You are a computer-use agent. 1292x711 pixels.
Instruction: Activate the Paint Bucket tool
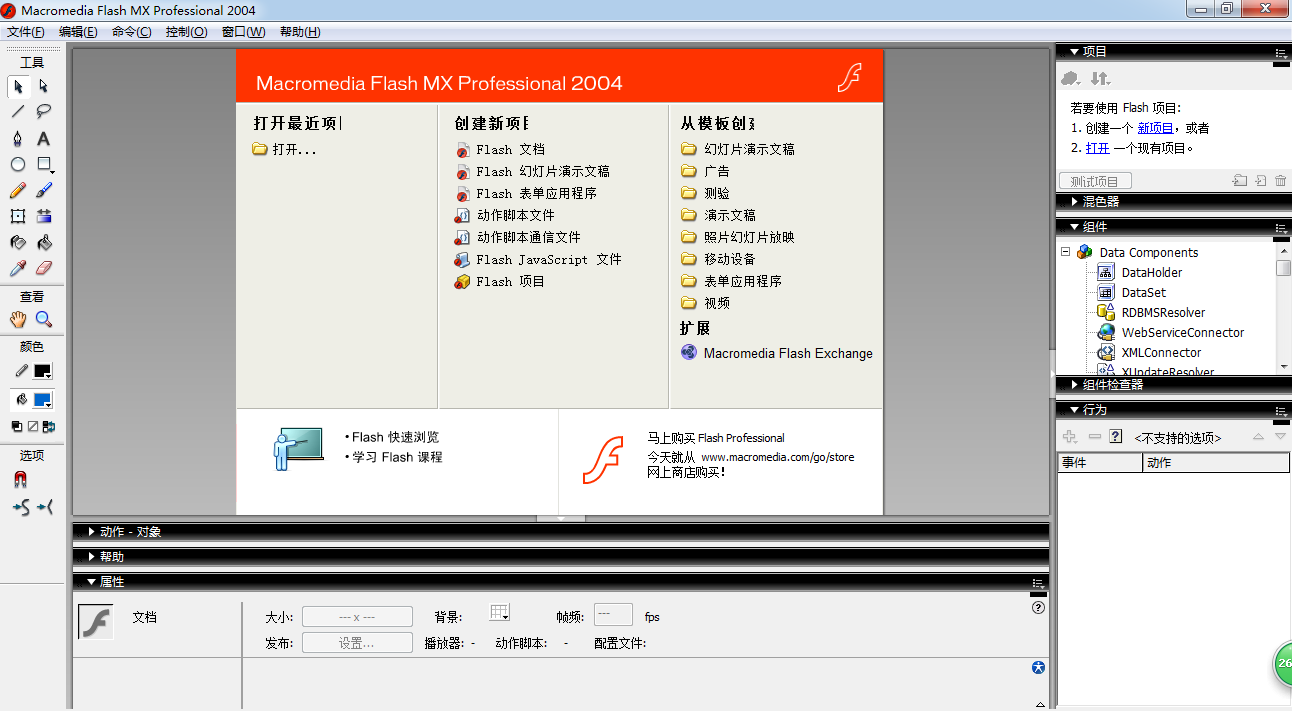point(44,242)
